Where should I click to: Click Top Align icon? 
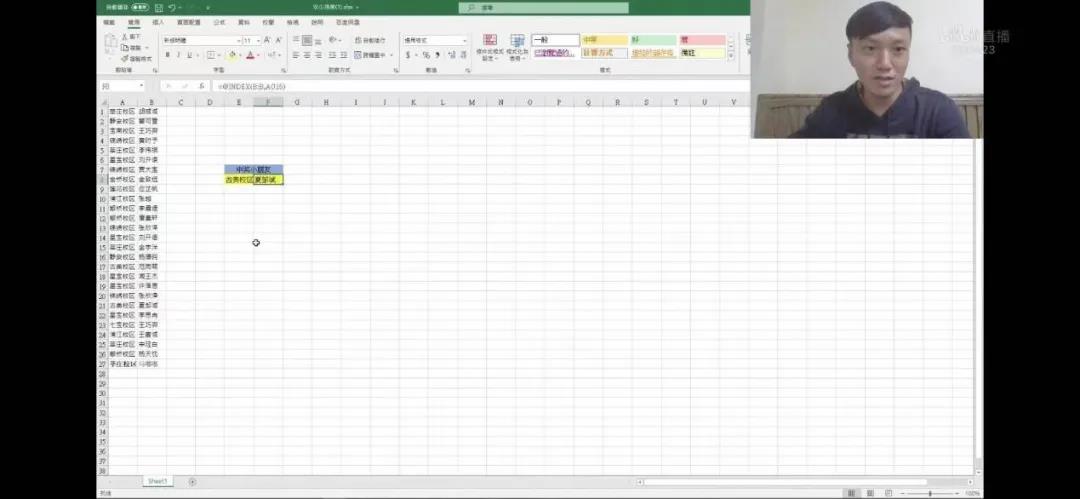point(295,41)
